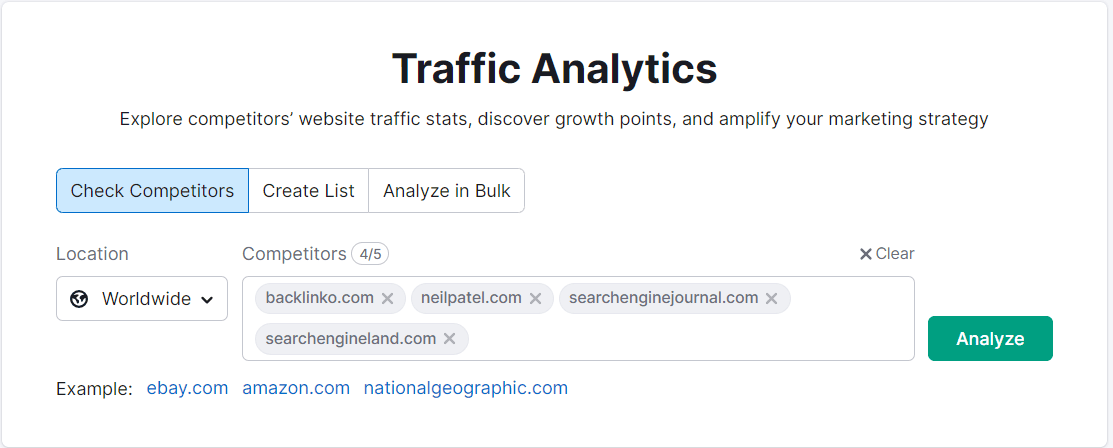1113x448 pixels.
Task: Delete searchengineland.com competitor chip
Action: [449, 339]
